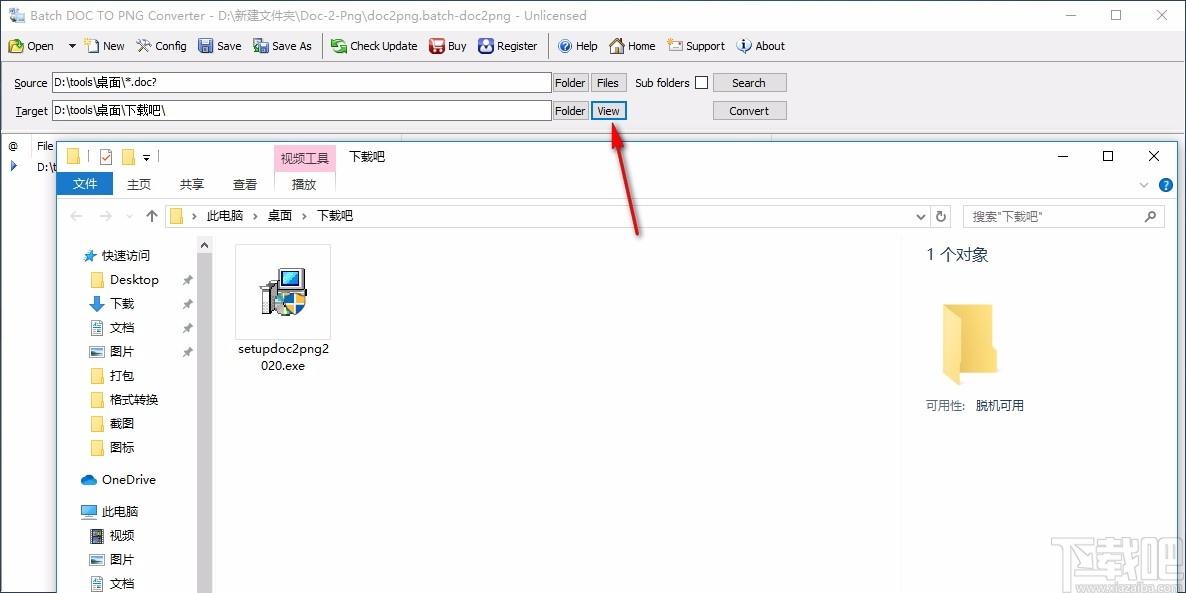Enable the Sub folders checkbox
This screenshot has height=593, width=1186.
(x=701, y=82)
